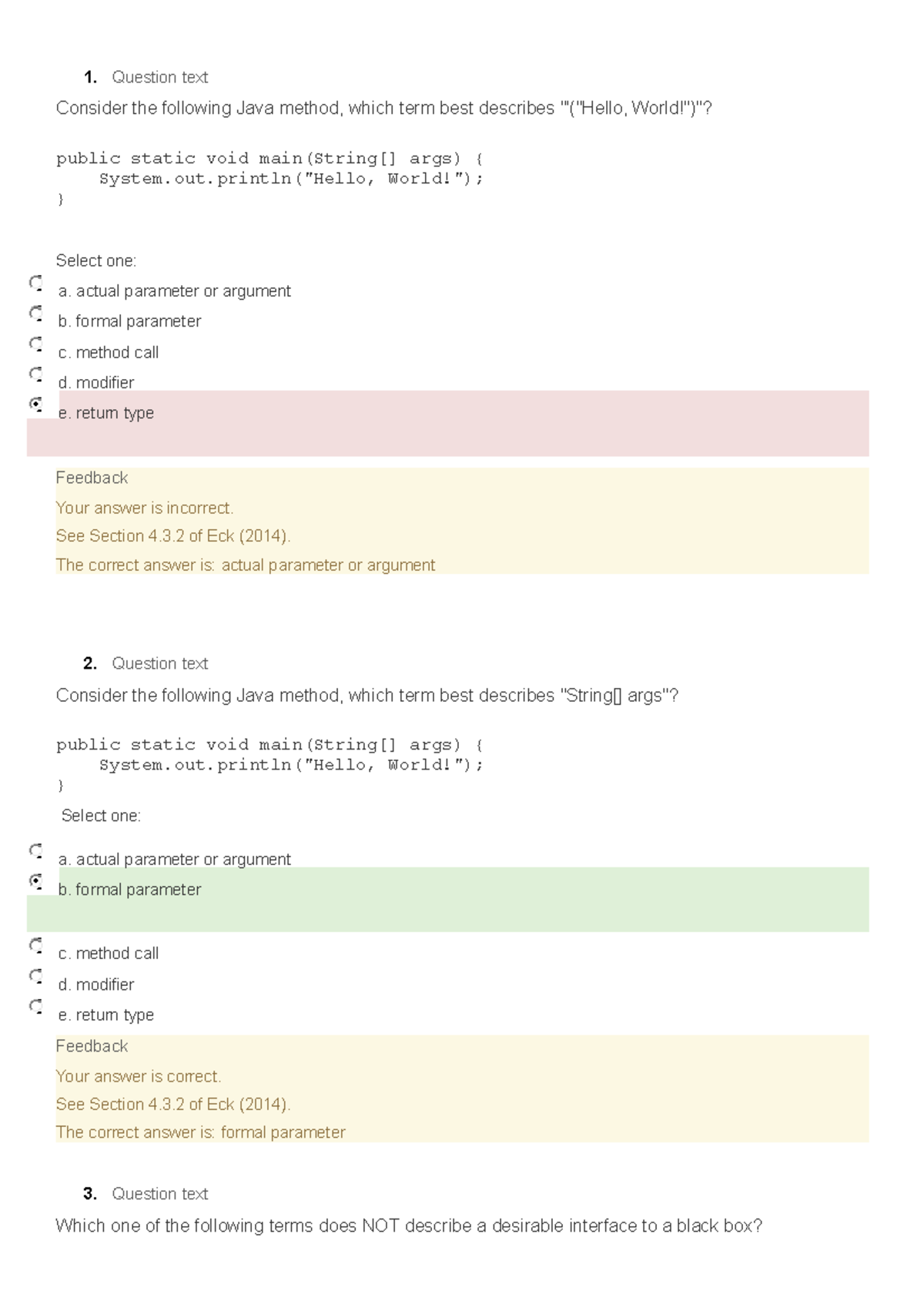Screen dimensions: 924x1308
Task: Click the Eck (2014) reference under question 1
Action: pyautogui.click(x=172, y=536)
